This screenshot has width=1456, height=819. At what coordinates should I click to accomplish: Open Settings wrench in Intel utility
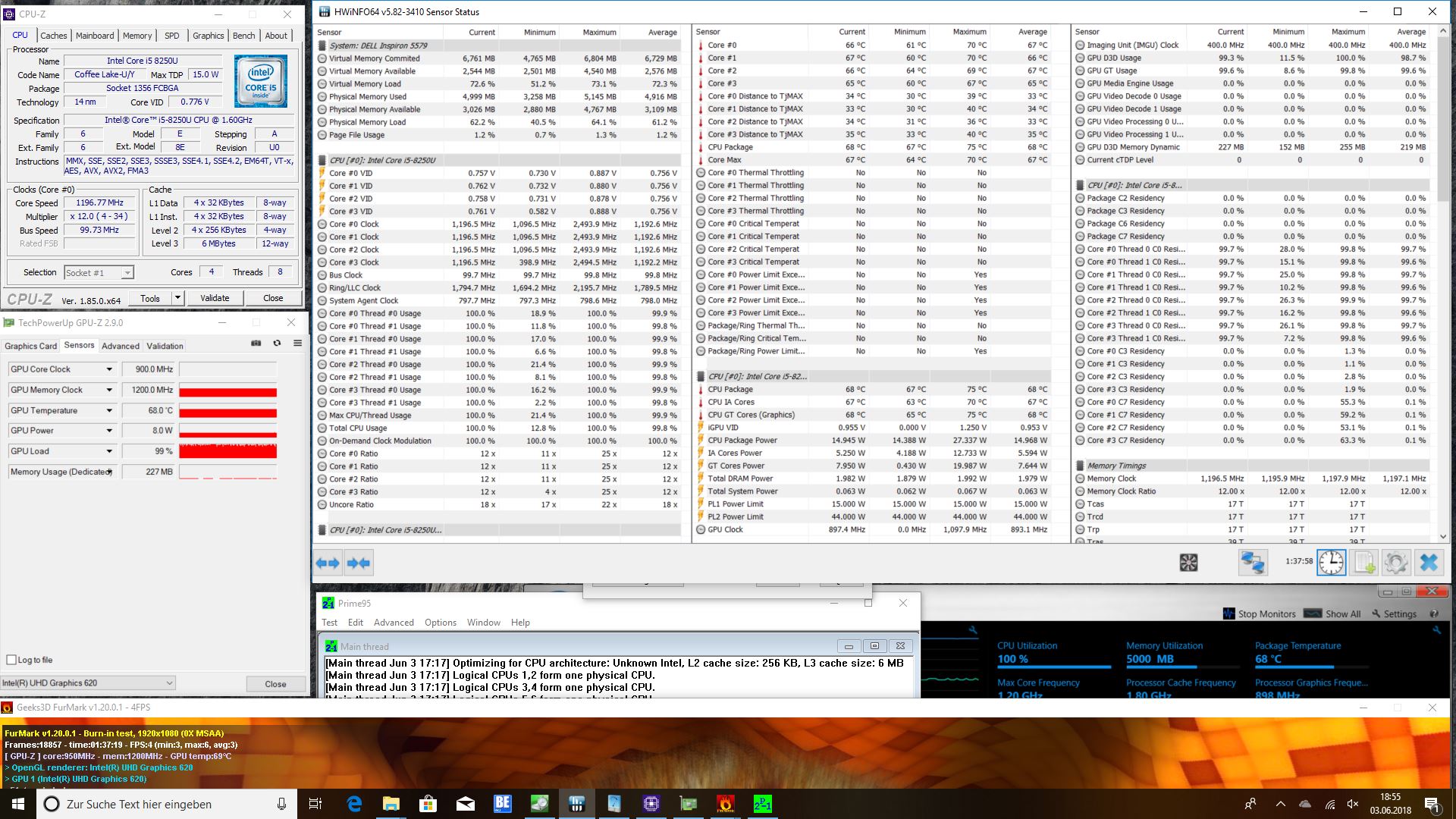[1392, 613]
